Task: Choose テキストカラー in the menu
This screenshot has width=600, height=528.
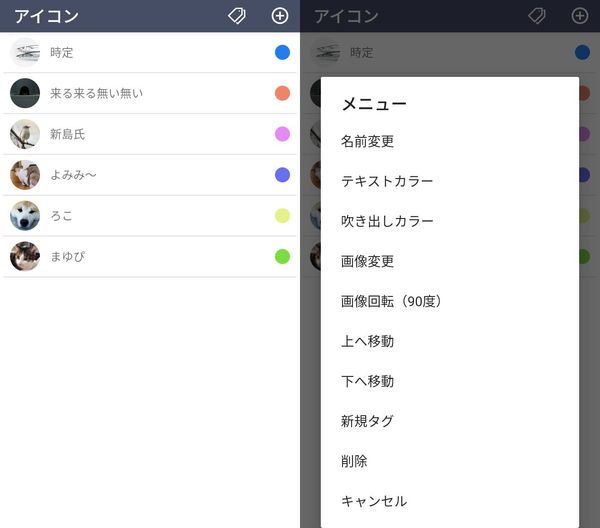Action: coord(387,181)
